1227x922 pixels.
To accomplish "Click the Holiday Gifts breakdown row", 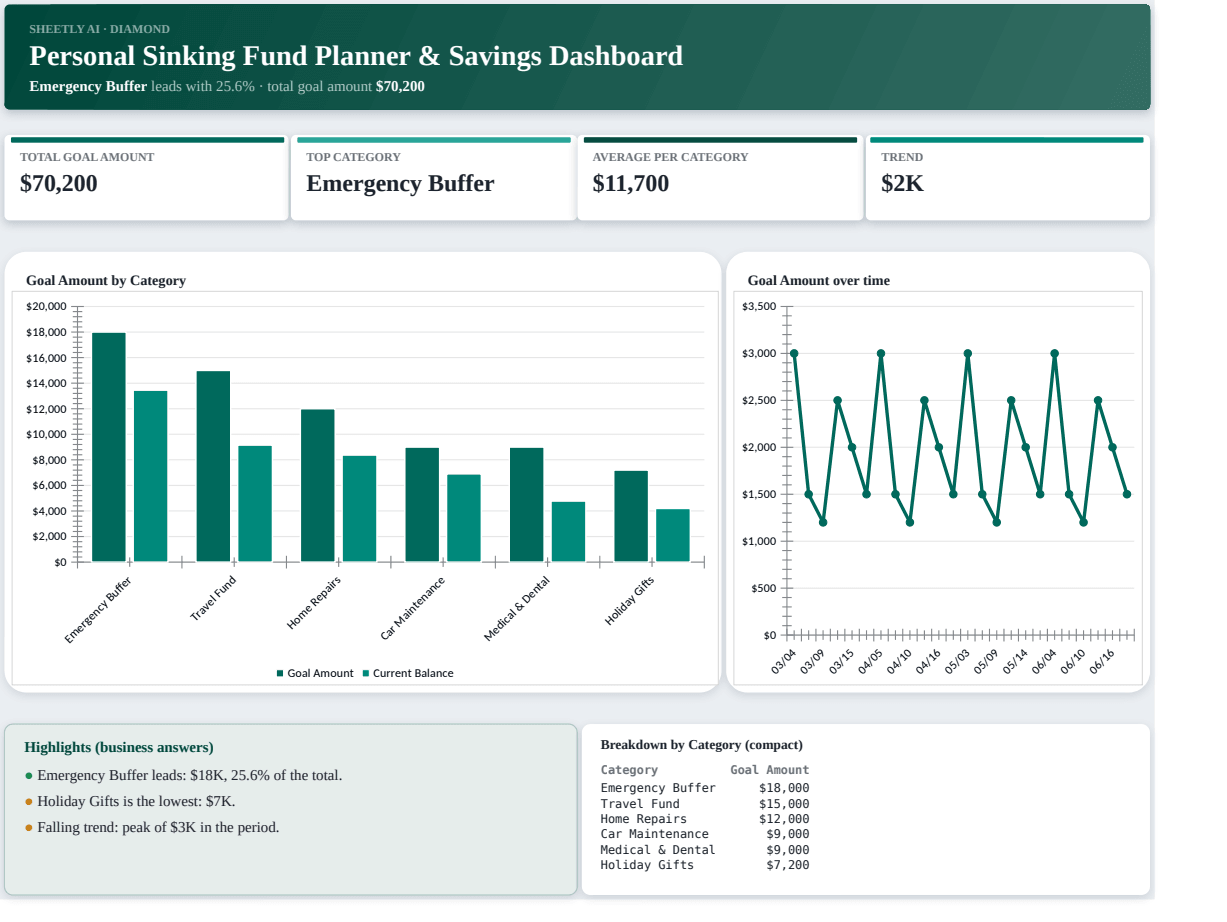I will click(x=705, y=865).
